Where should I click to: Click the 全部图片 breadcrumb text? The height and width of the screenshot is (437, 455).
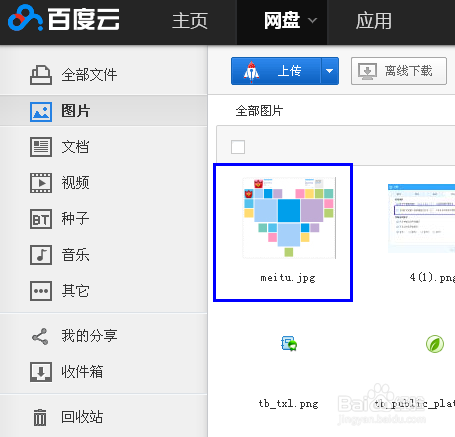259,111
